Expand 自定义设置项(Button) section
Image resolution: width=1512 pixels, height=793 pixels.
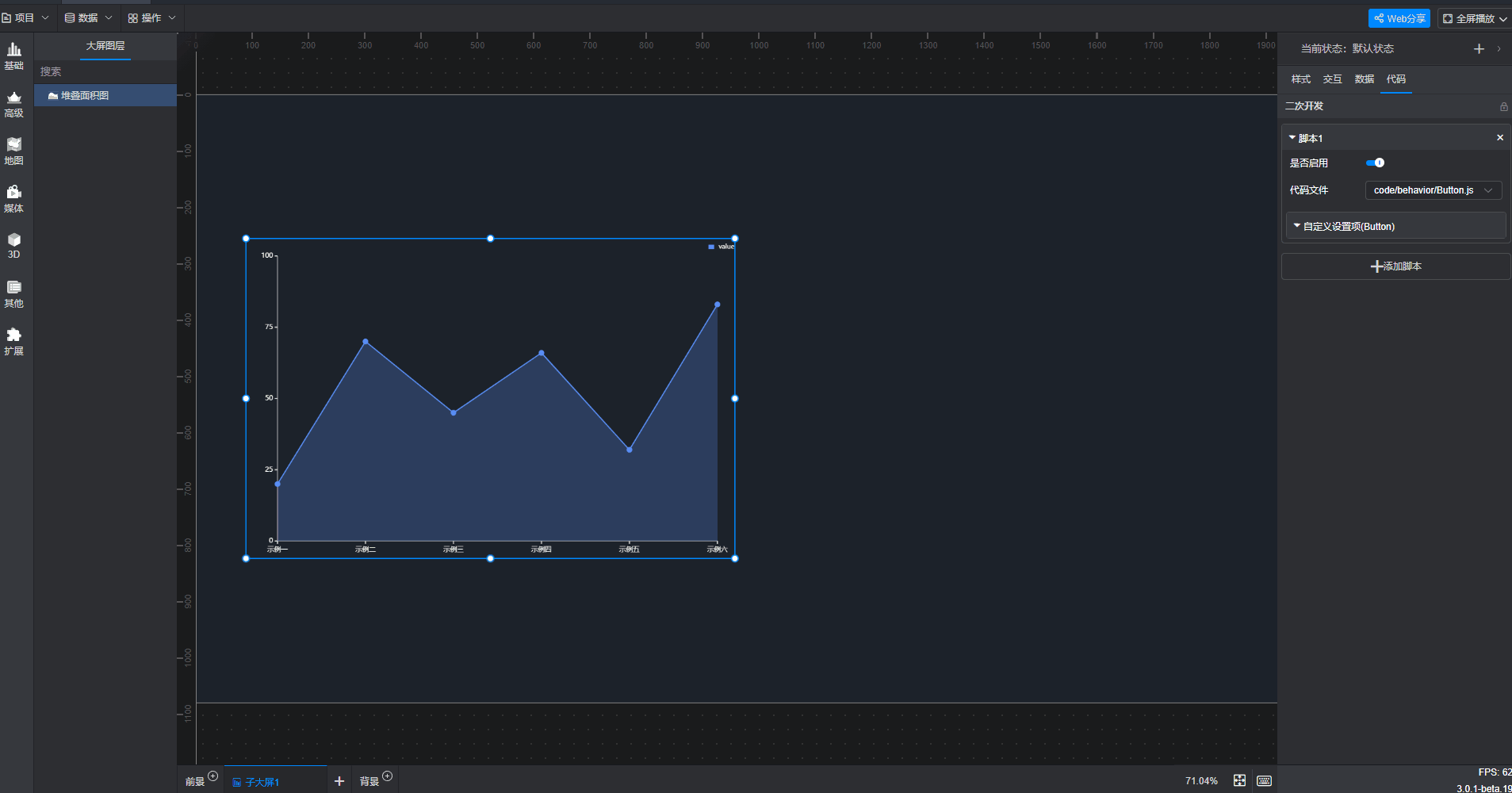[x=1395, y=226]
